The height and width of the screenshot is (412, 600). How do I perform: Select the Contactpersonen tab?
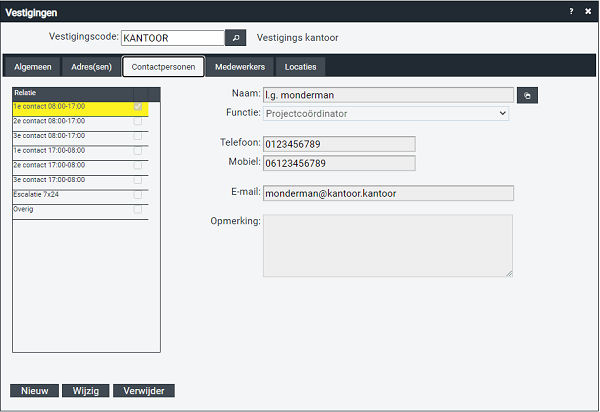pos(163,67)
